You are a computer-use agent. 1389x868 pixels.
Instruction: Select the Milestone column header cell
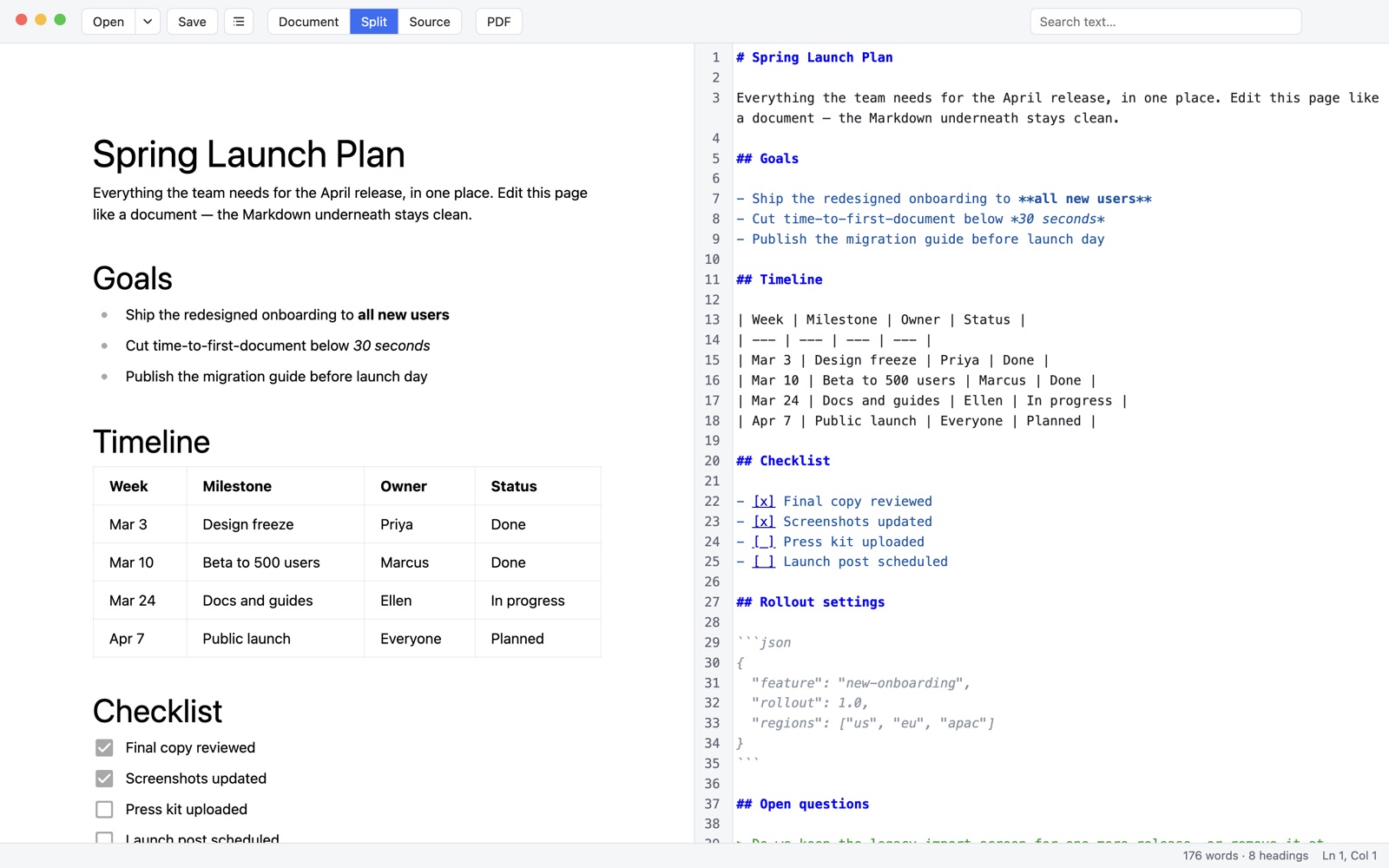[x=275, y=486]
